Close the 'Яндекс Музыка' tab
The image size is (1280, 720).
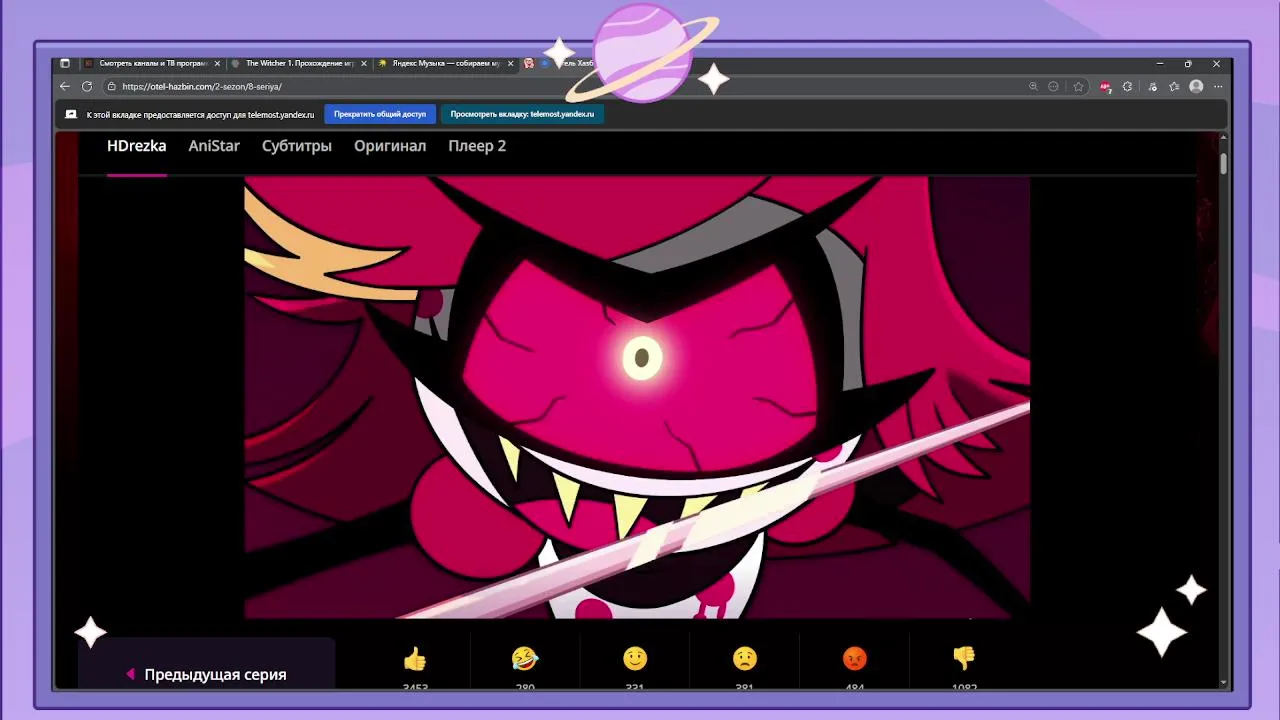coord(511,63)
